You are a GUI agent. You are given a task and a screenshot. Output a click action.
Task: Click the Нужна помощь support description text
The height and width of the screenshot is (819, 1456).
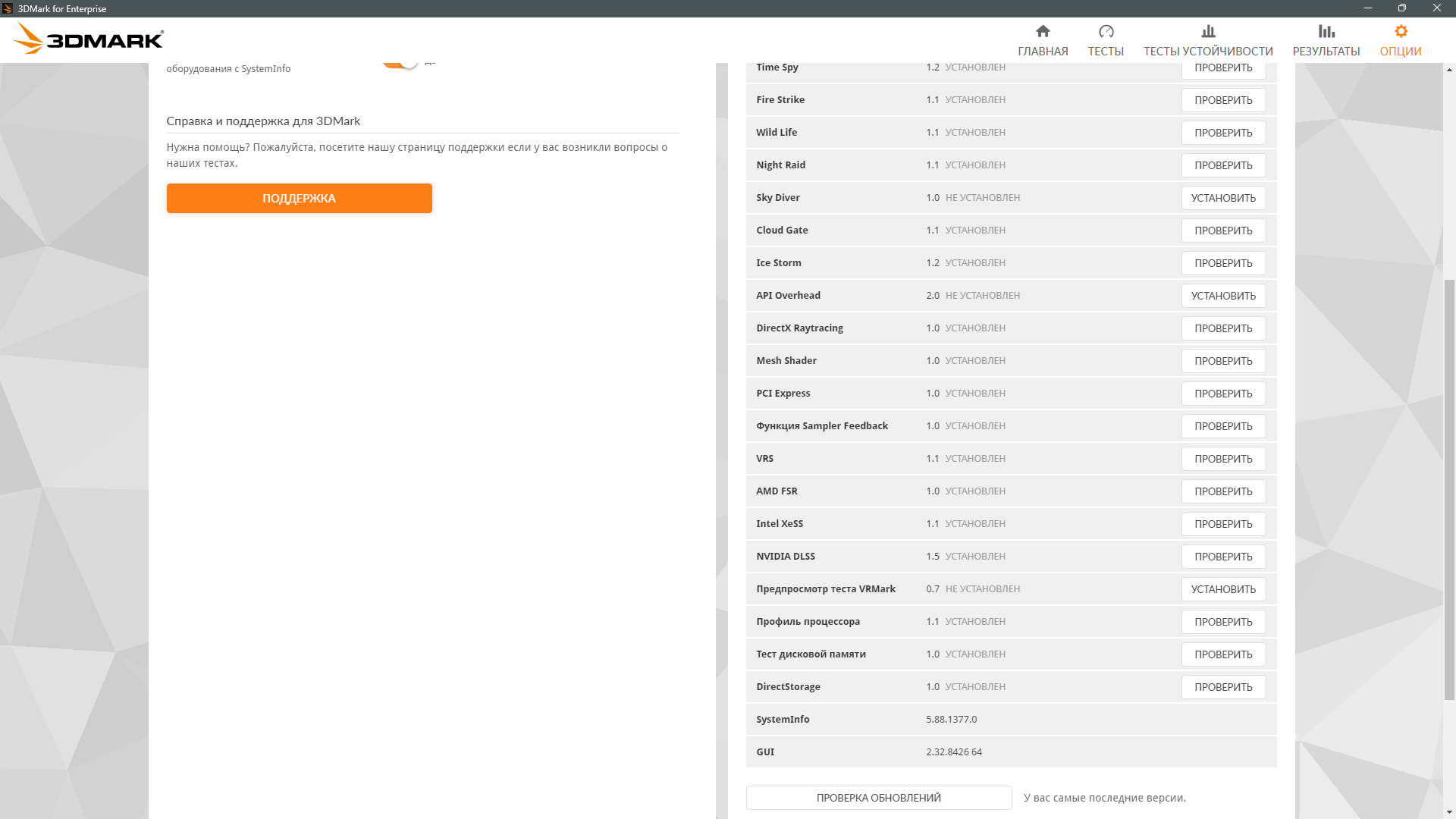pos(416,155)
